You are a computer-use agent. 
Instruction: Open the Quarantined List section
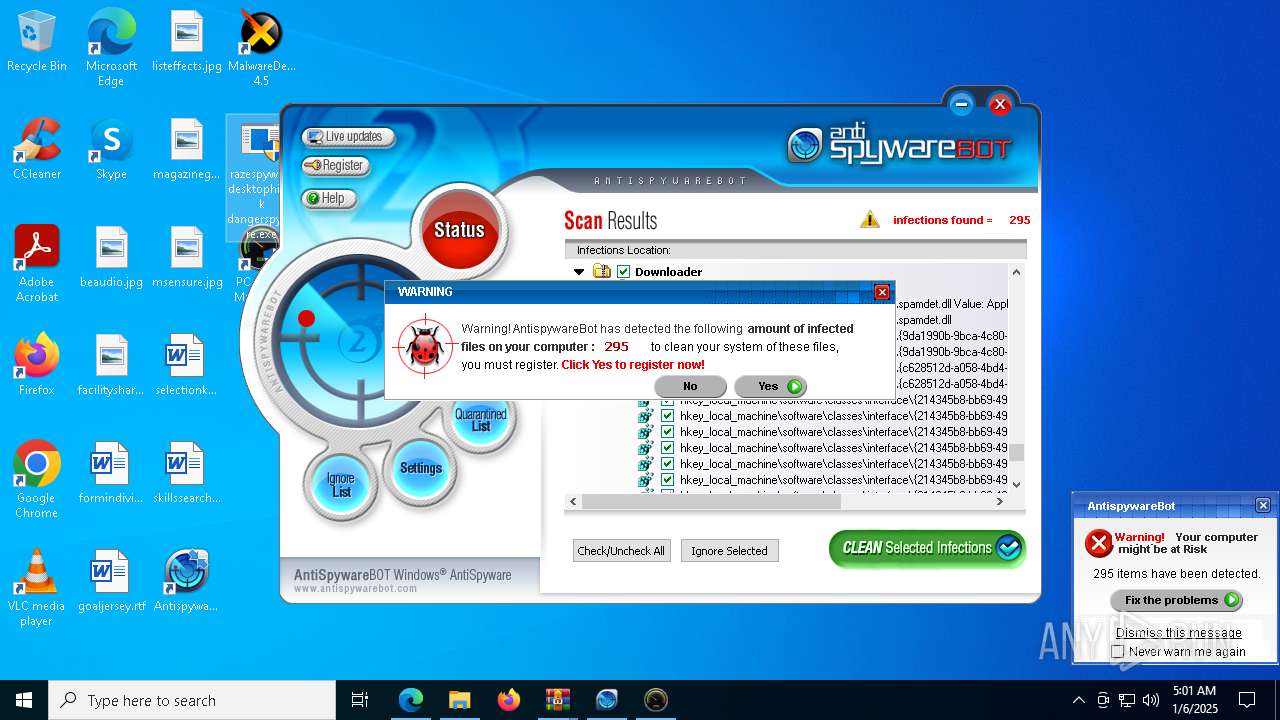481,420
